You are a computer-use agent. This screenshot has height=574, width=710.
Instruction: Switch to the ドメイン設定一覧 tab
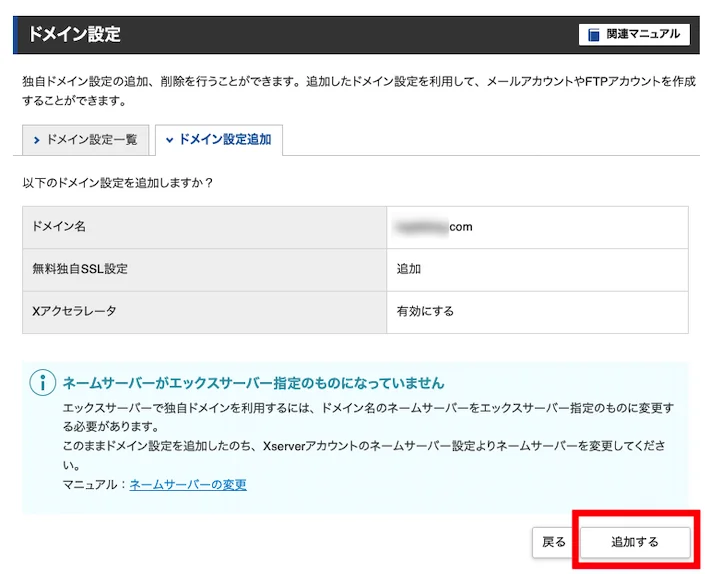pyautogui.click(x=85, y=140)
